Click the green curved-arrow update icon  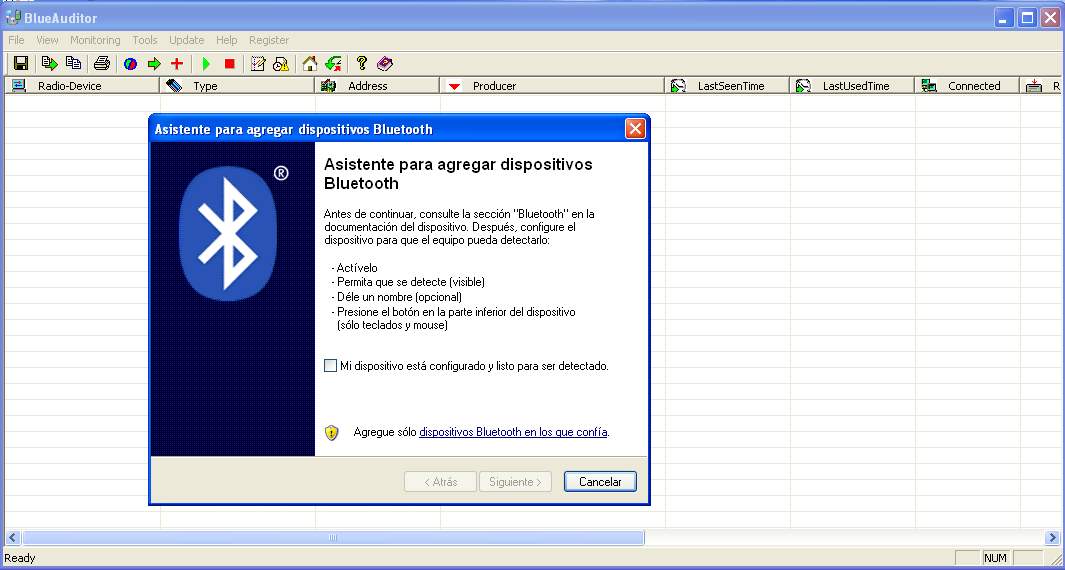333,64
